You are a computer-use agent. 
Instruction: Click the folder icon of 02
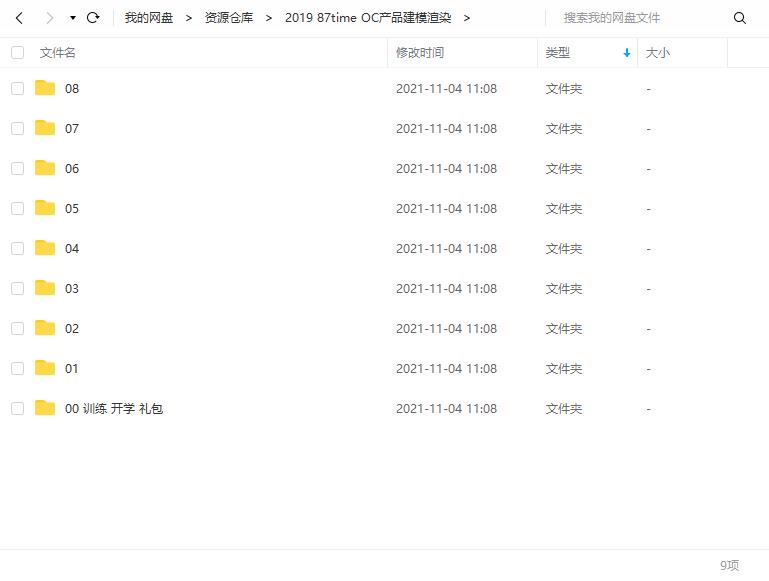click(x=45, y=328)
